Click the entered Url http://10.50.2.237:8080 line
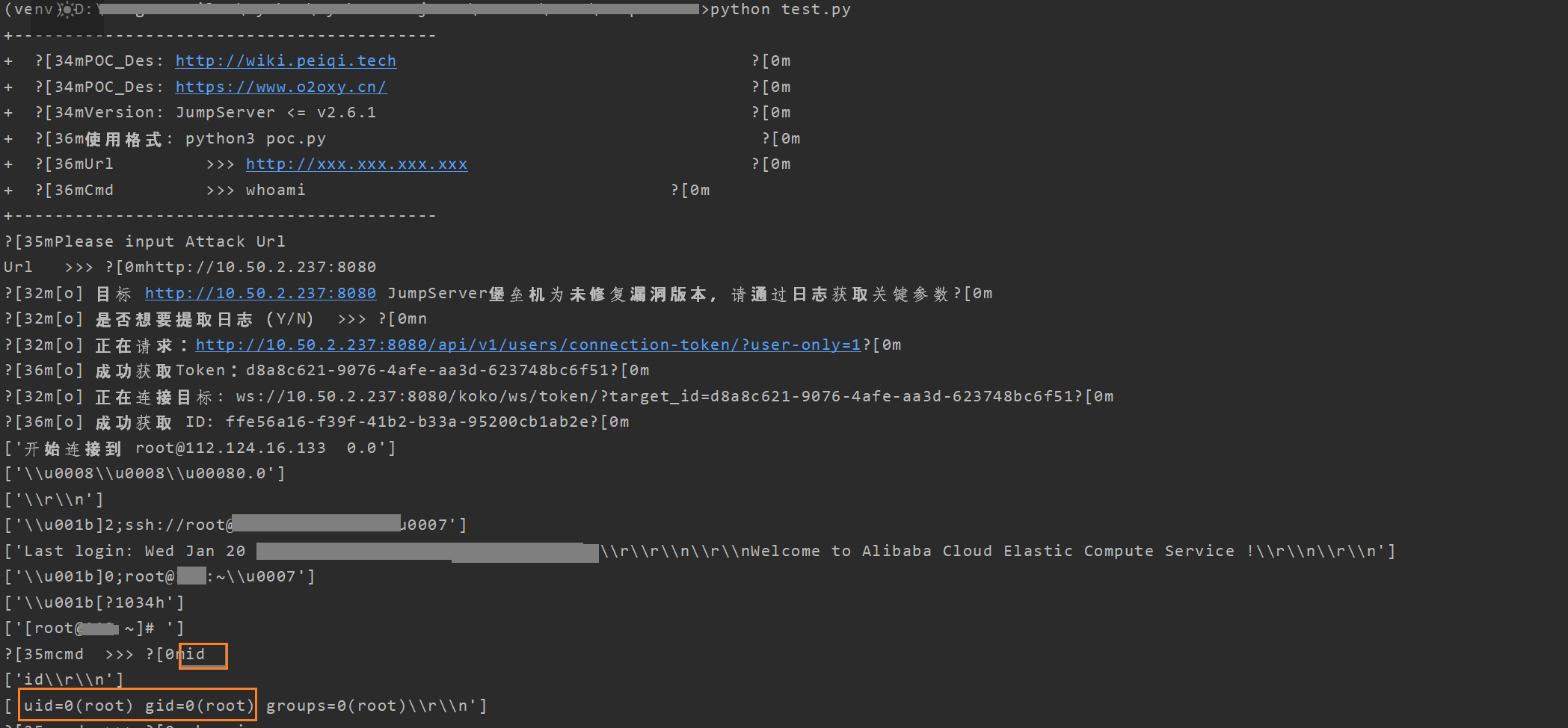 click(x=190, y=267)
